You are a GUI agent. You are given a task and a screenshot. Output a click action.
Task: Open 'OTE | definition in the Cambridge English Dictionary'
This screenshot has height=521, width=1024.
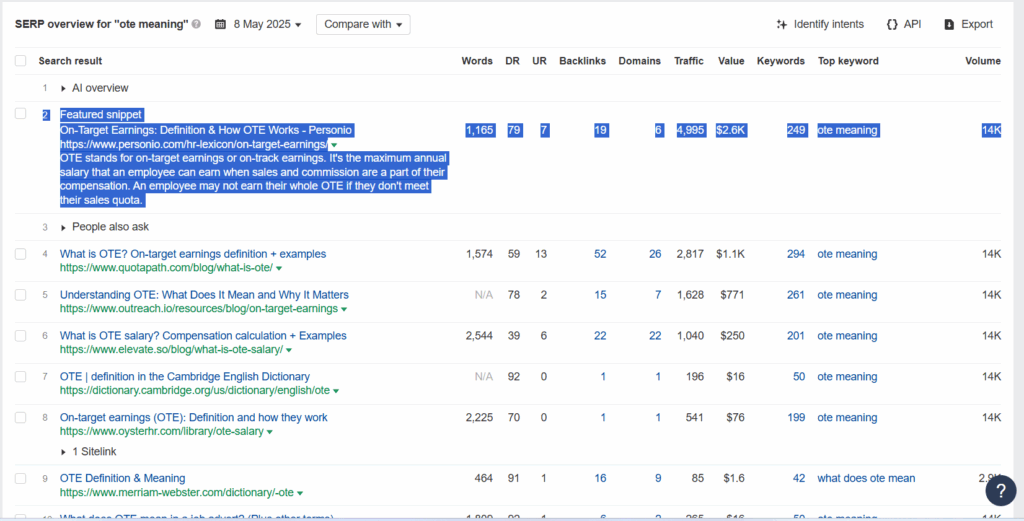tap(185, 377)
